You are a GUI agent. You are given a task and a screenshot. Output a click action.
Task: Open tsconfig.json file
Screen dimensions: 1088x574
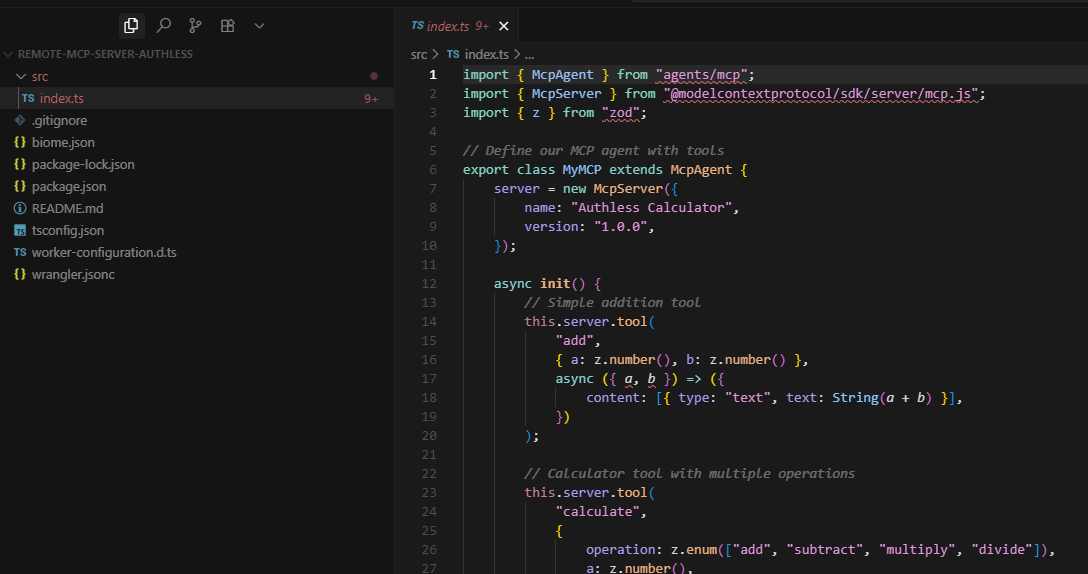[x=68, y=230]
